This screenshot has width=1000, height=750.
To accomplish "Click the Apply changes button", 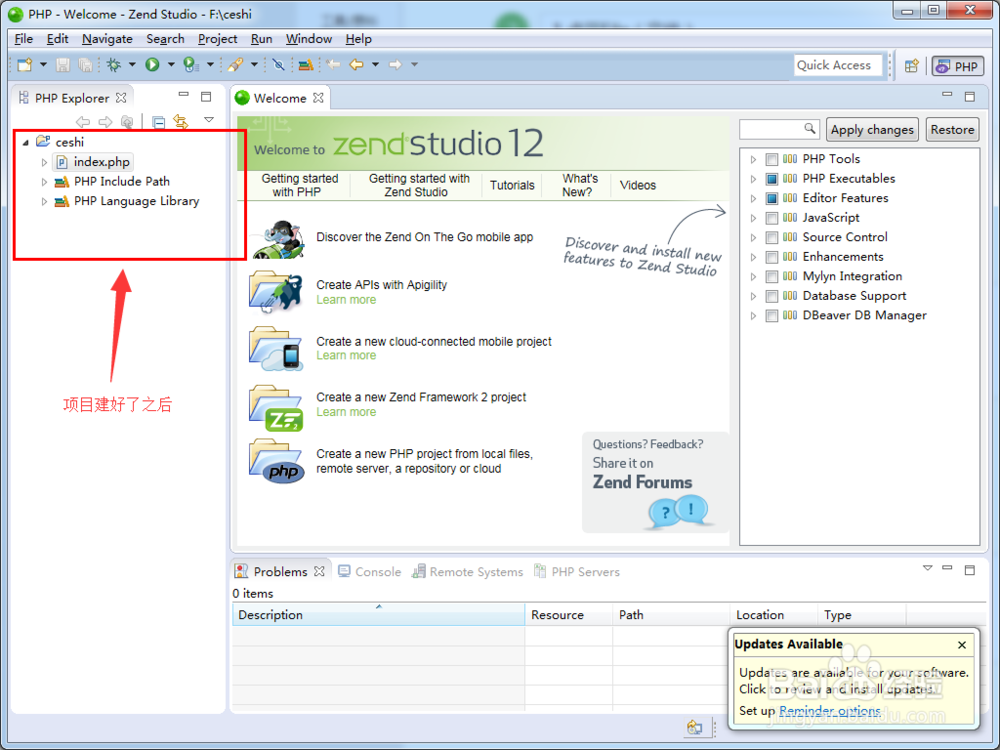I will click(872, 129).
